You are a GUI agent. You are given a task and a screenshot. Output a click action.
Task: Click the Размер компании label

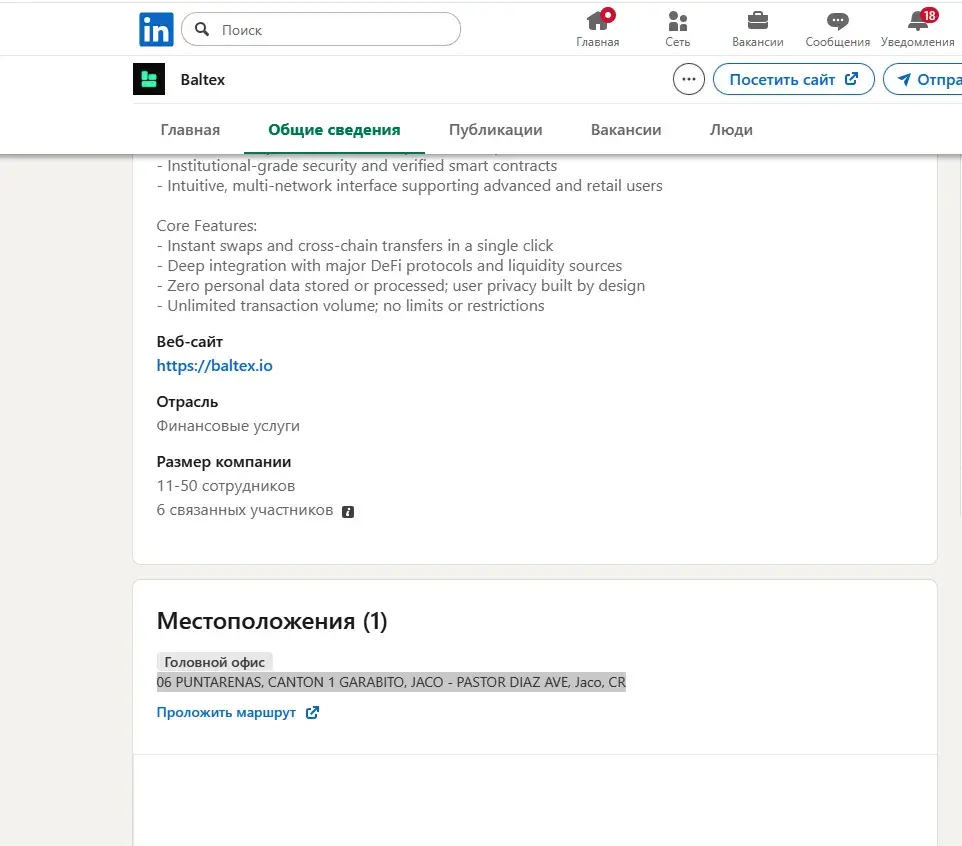point(224,462)
